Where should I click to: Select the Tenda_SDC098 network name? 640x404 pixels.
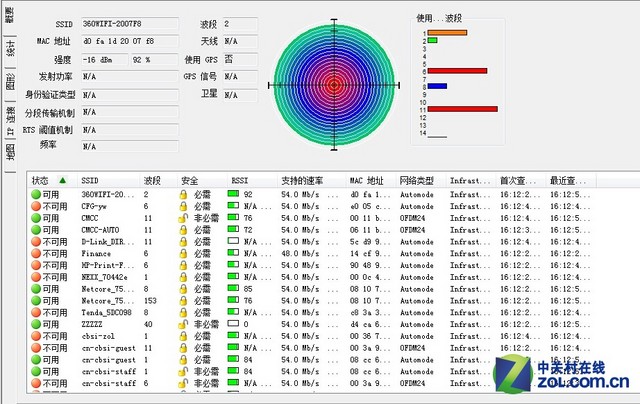(x=106, y=313)
